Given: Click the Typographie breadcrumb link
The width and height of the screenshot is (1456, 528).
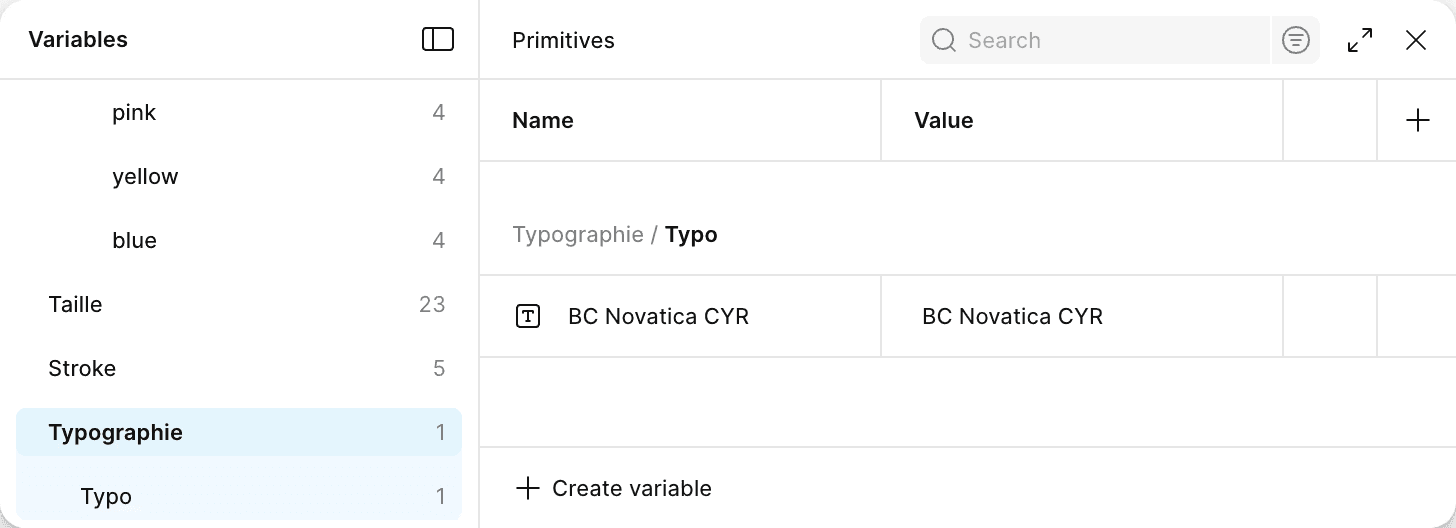Looking at the screenshot, I should tap(578, 235).
